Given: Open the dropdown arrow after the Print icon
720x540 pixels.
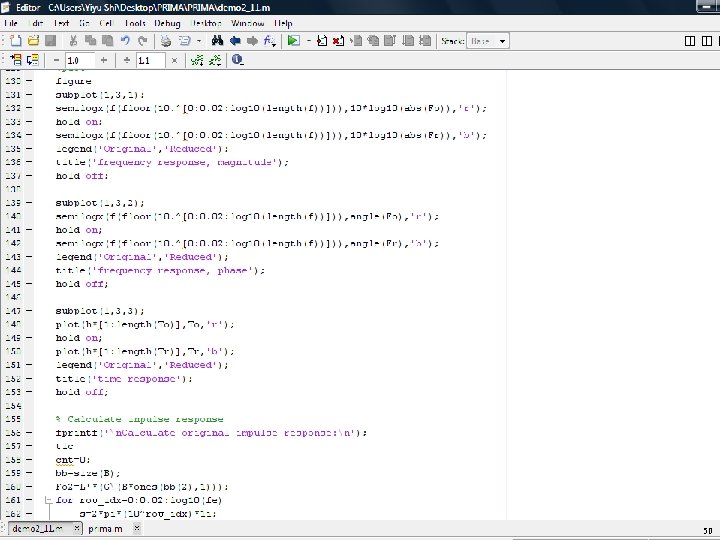Looking at the screenshot, I should coord(199,41).
